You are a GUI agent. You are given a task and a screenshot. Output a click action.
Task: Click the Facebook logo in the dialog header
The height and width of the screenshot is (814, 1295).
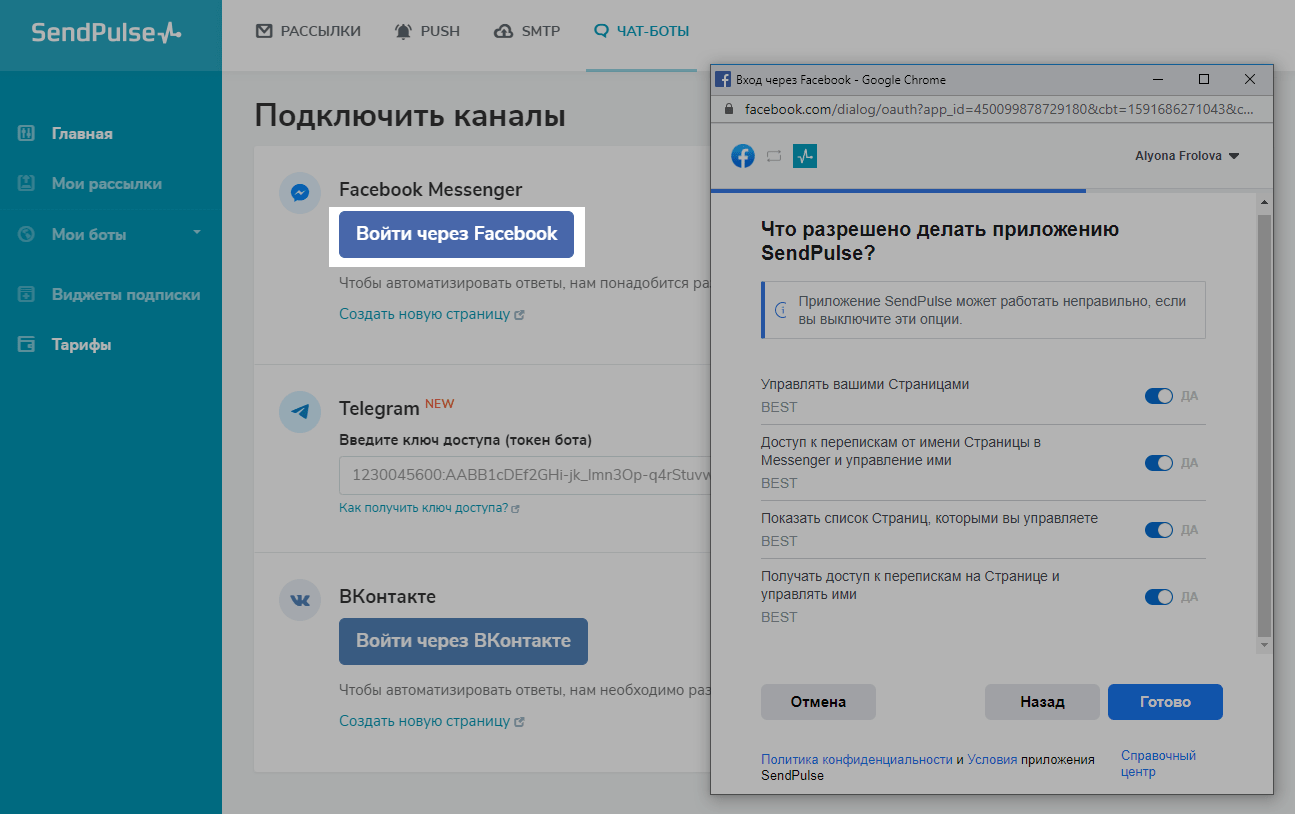[743, 156]
